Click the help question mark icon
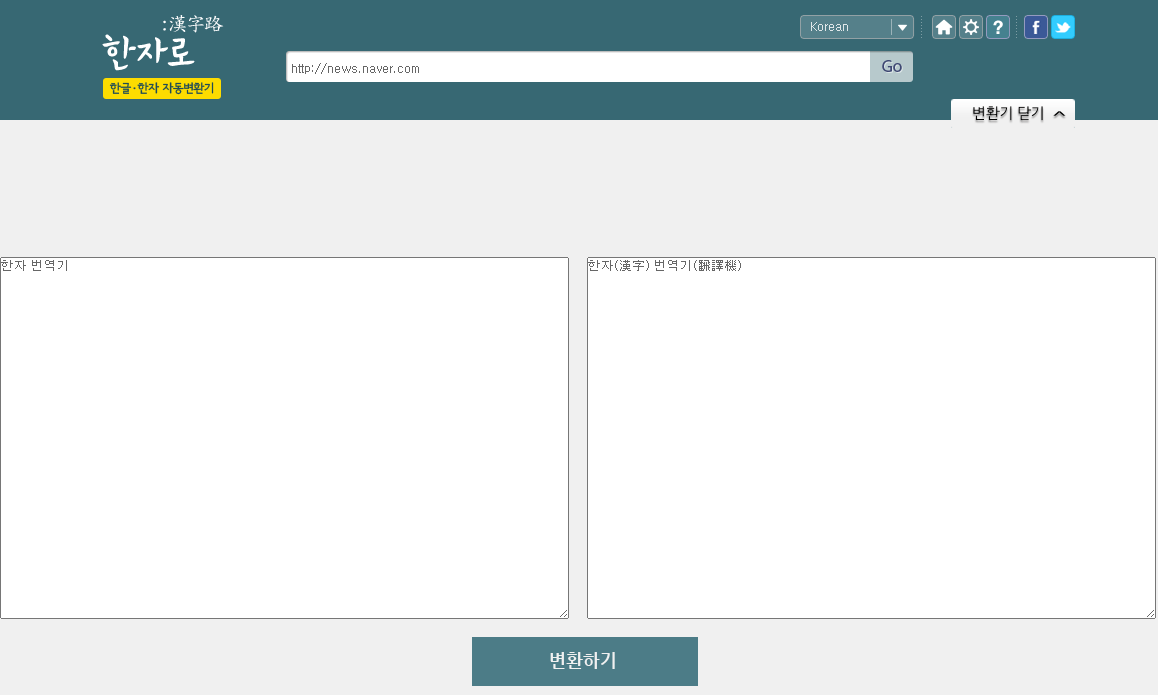 (x=998, y=27)
